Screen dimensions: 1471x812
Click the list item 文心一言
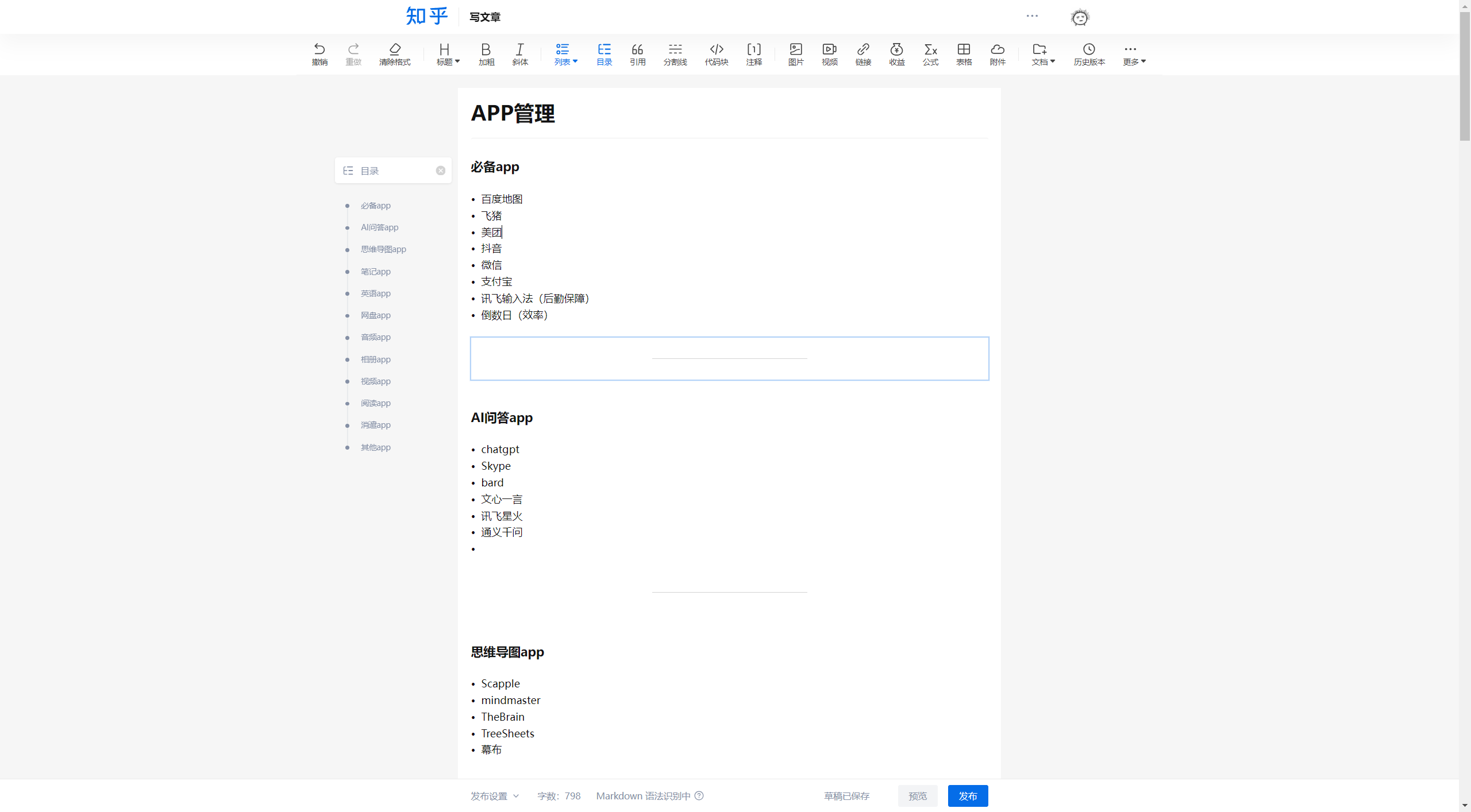502,500
